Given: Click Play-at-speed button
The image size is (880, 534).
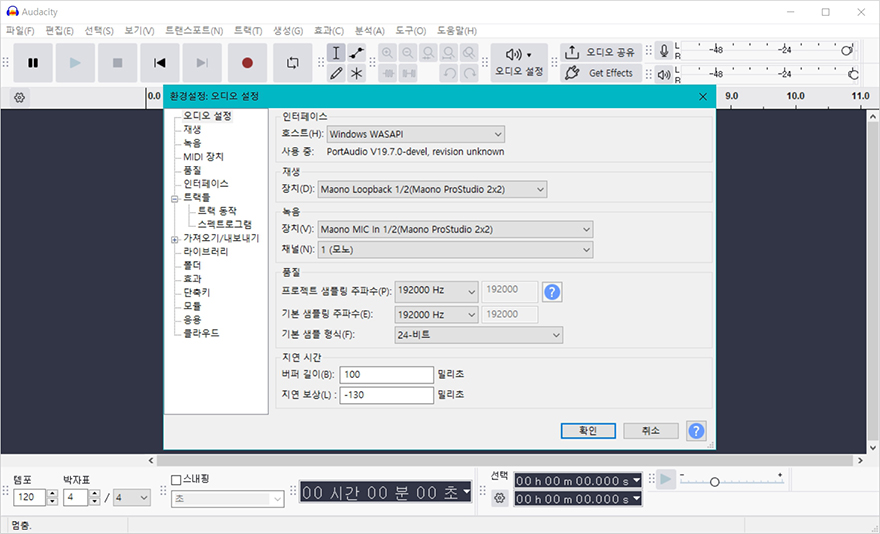Looking at the screenshot, I should (x=666, y=480).
